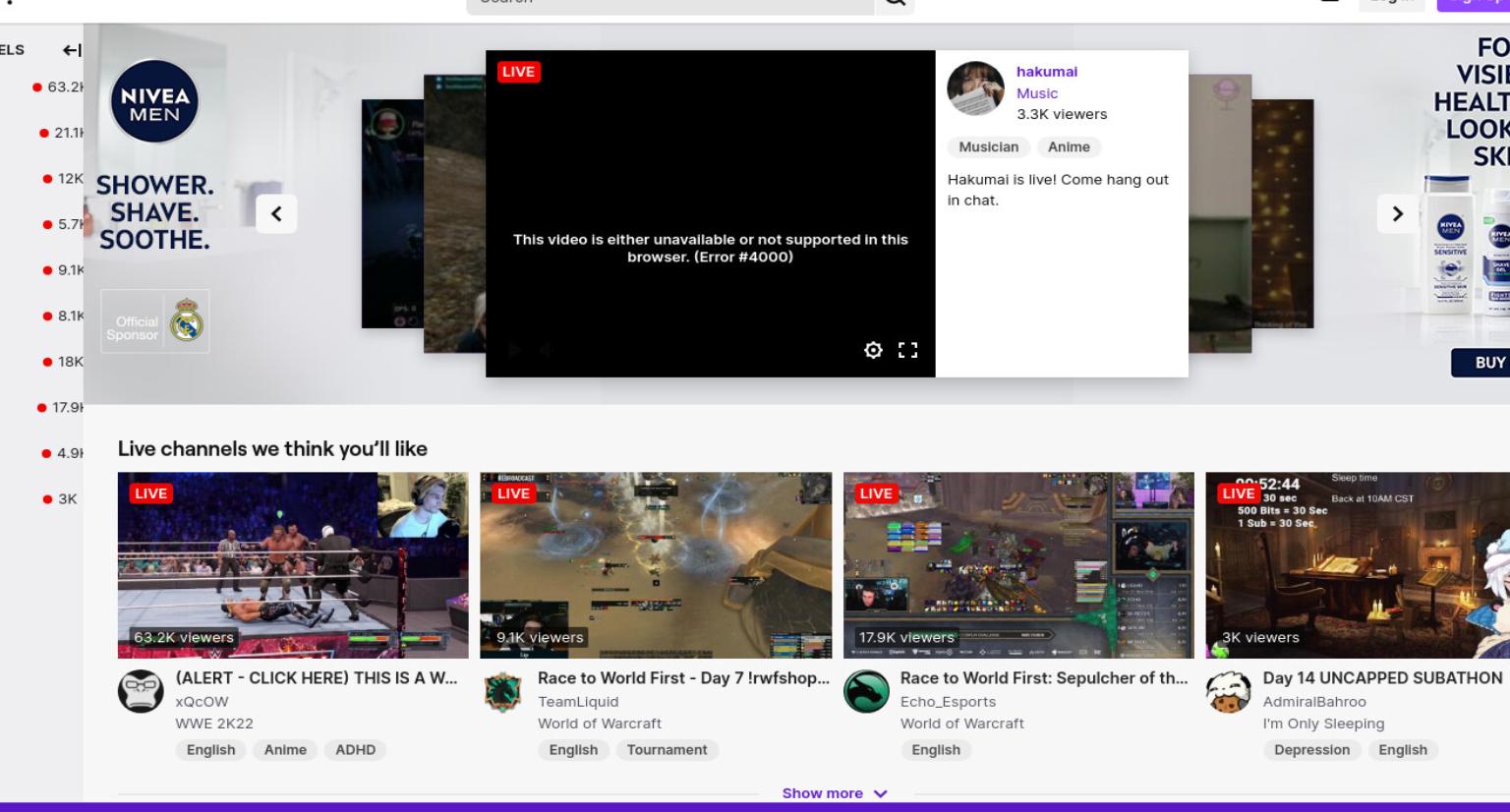This screenshot has width=1510, height=812.
Task: Select English tag under TeamLiquid
Action: click(x=573, y=750)
